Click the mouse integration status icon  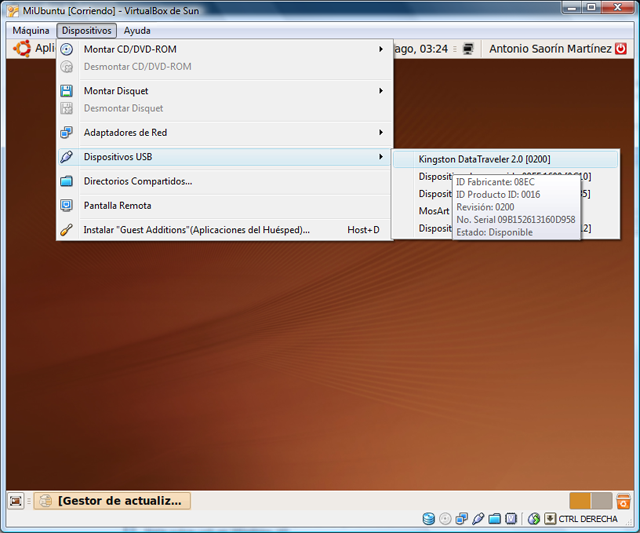(x=534, y=519)
